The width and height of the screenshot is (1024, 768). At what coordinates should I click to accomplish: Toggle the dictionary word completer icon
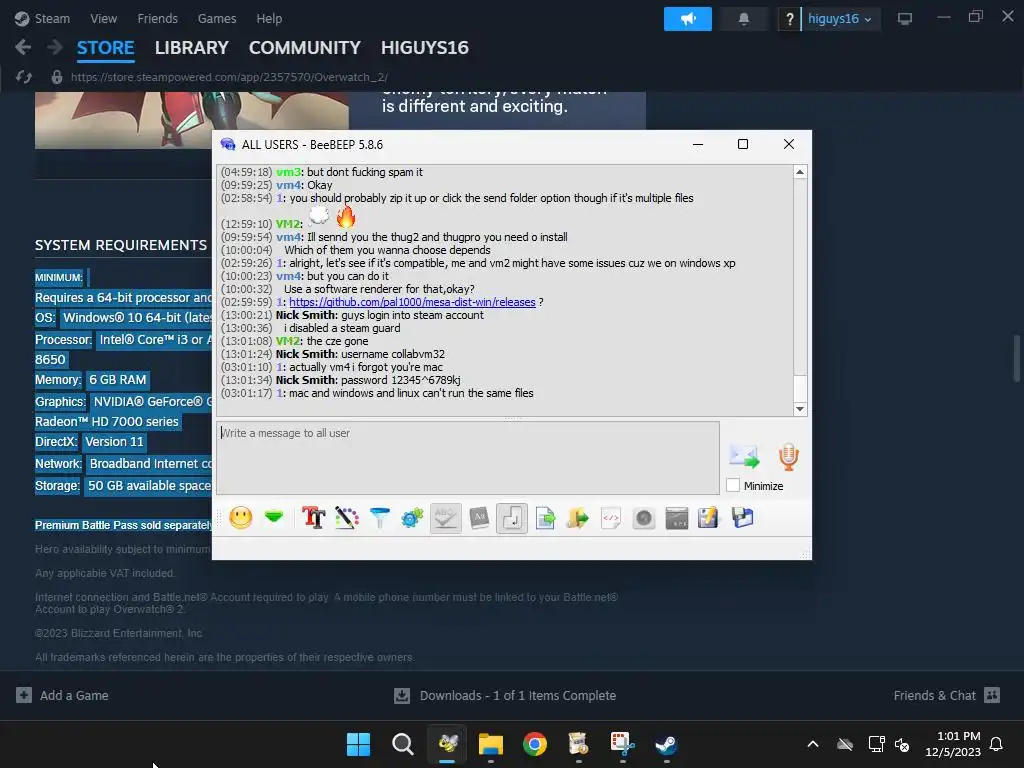(x=479, y=518)
